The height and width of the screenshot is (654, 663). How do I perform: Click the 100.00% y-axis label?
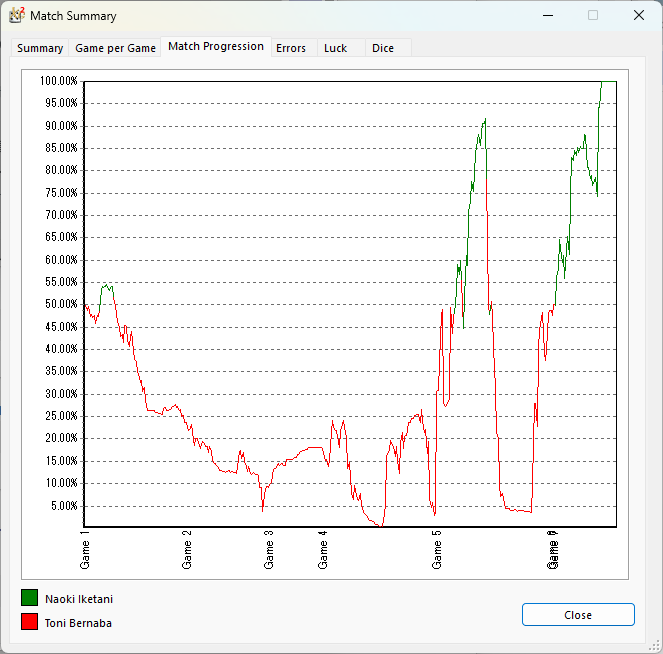coord(59,81)
